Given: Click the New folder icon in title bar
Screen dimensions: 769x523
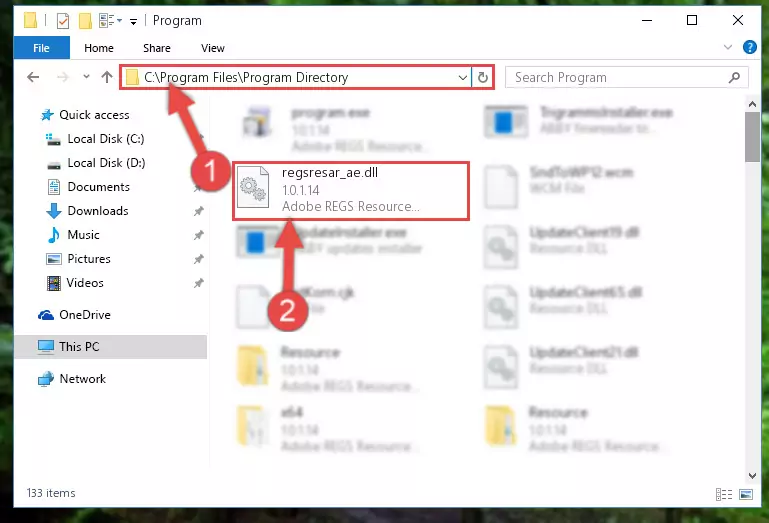Looking at the screenshot, I should [85, 21].
